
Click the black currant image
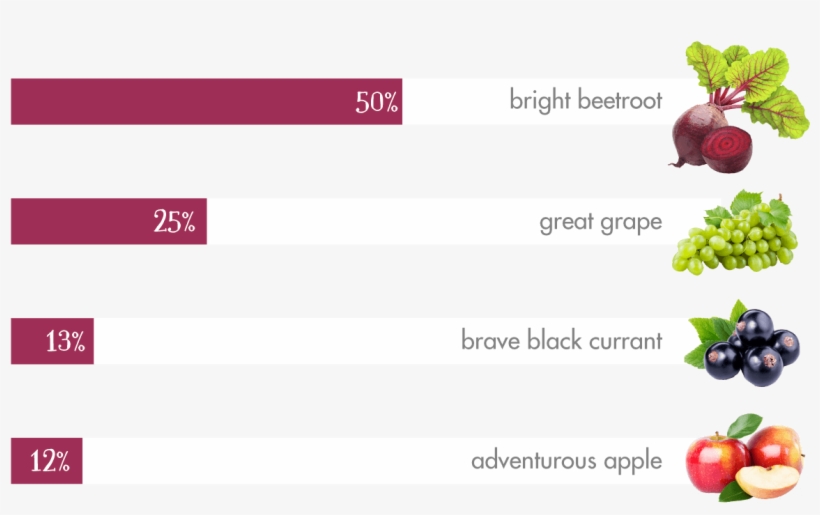[x=742, y=343]
